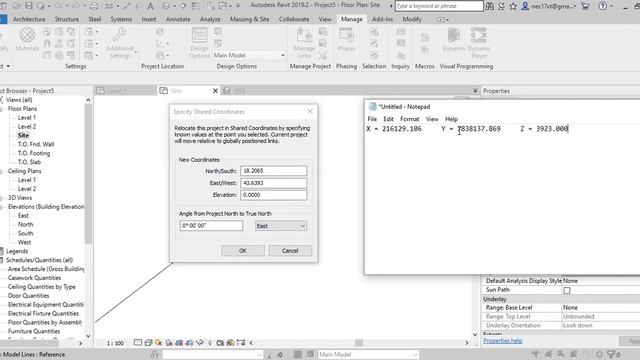
Task: Check the Sun Path checkbox in Properties
Action: [x=567, y=290]
